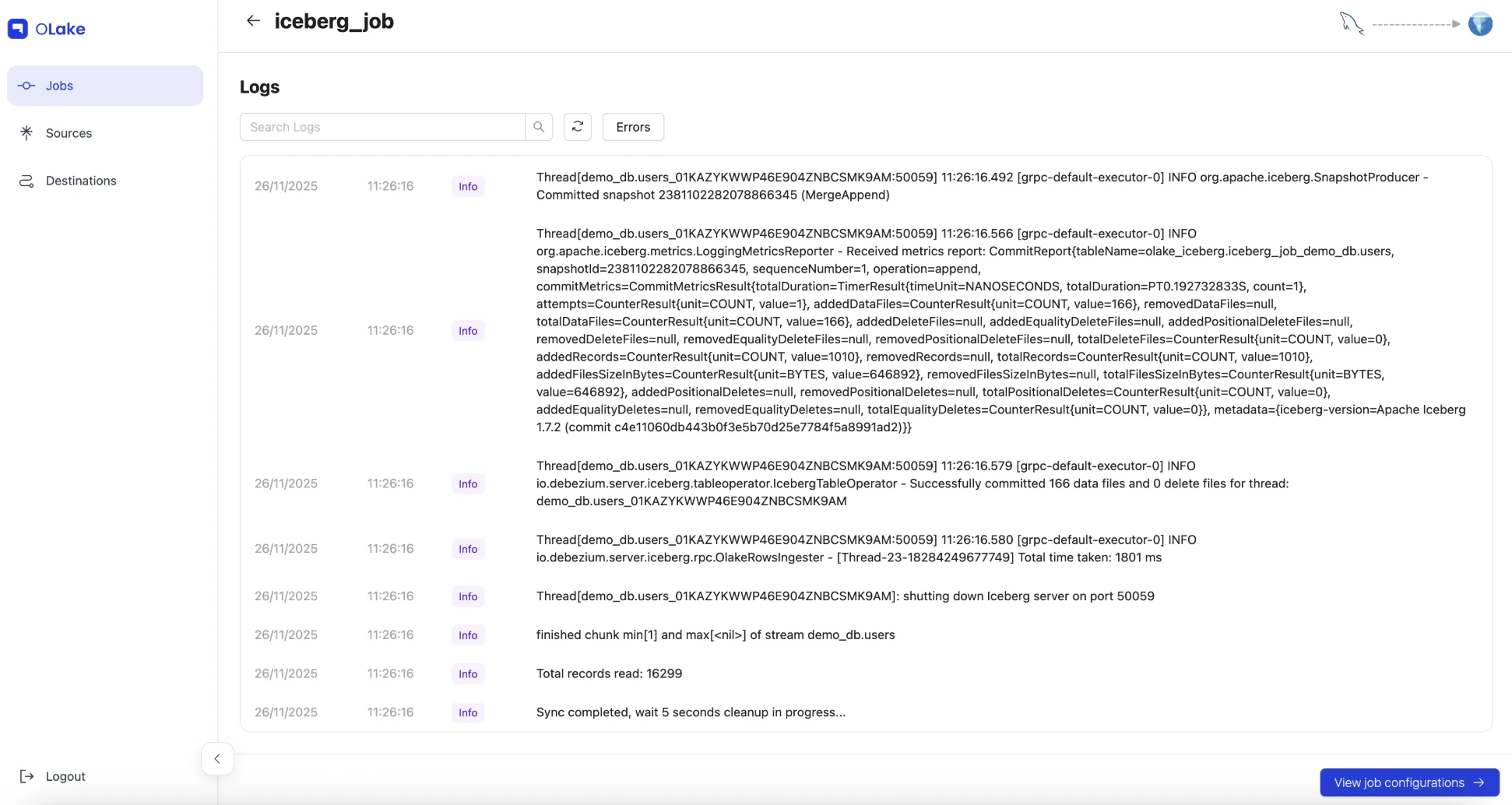The image size is (1512, 805).
Task: Collapse the sidebar using the chevron button
Action: click(216, 758)
